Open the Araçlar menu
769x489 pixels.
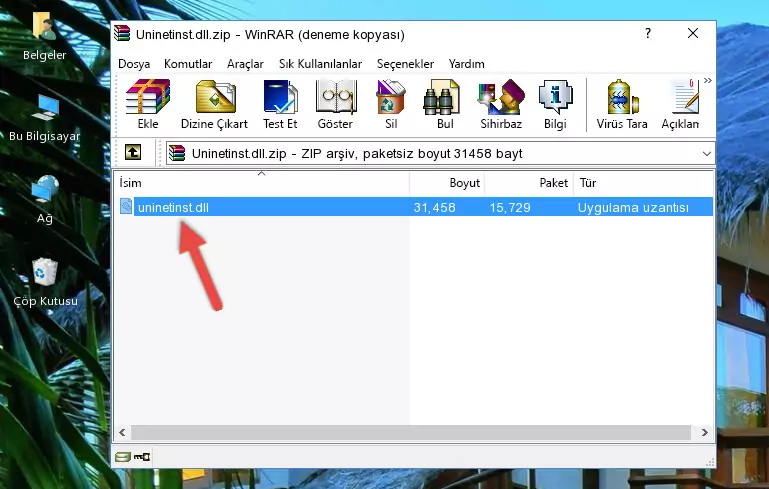click(x=245, y=64)
